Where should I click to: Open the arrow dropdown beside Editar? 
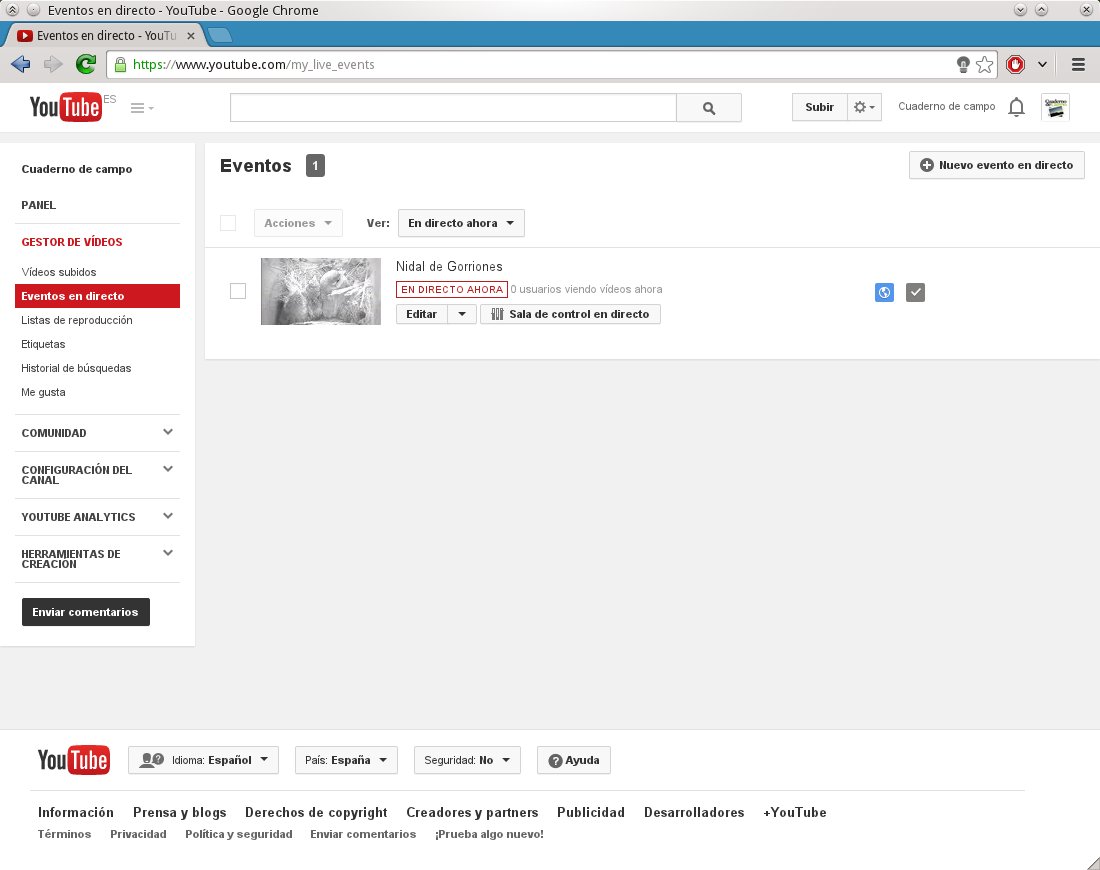pyautogui.click(x=462, y=314)
